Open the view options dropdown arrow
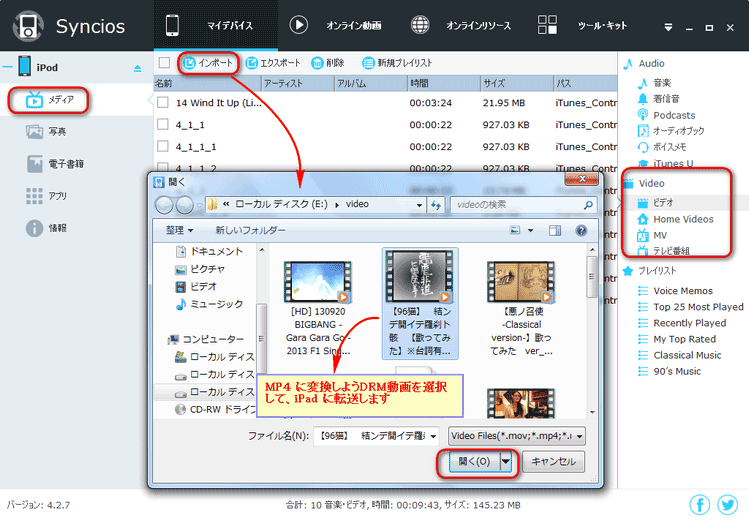This screenshot has width=749, height=521. tap(530, 230)
